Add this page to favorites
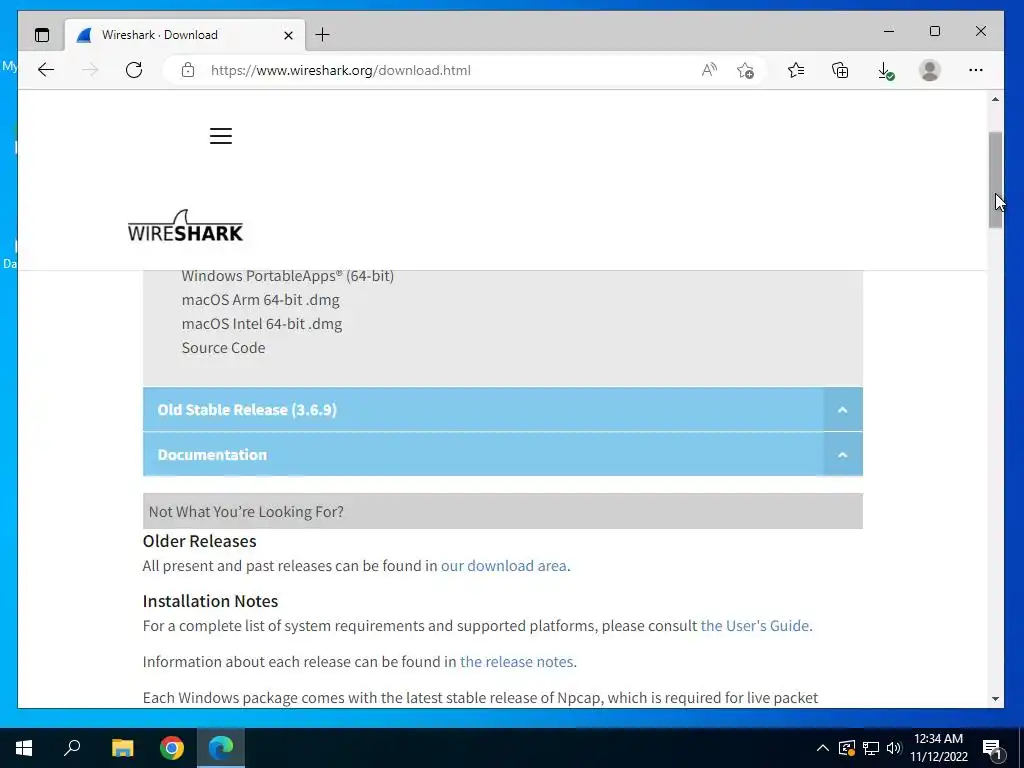The width and height of the screenshot is (1024, 768). tap(745, 70)
